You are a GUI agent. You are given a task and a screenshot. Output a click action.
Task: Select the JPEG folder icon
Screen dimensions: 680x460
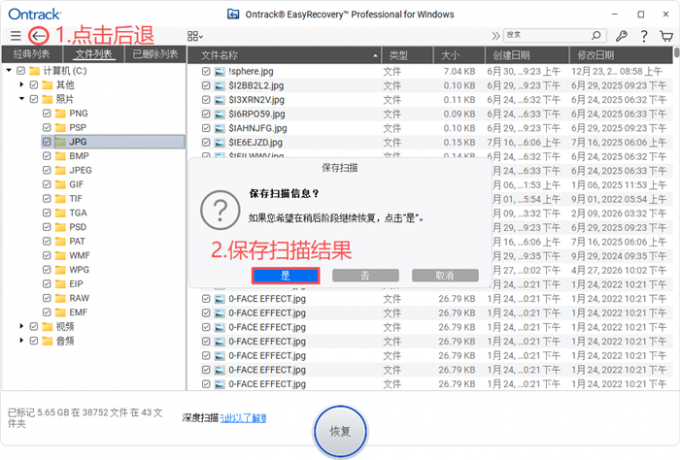pos(60,170)
